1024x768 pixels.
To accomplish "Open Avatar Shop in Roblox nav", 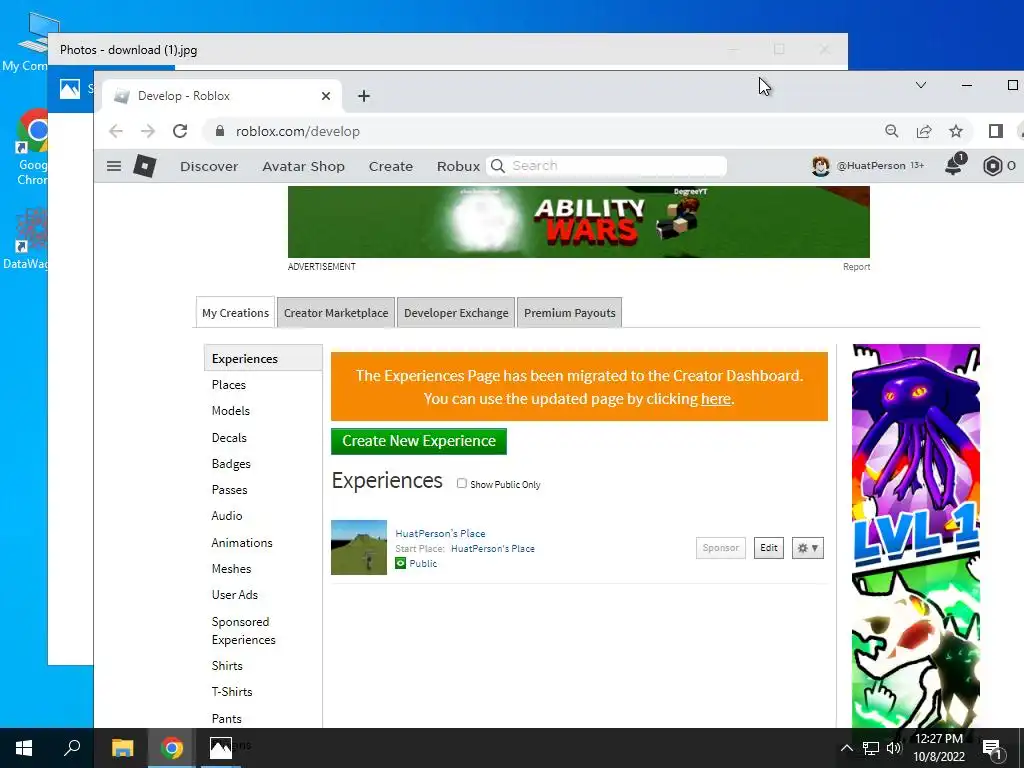I will [303, 167].
